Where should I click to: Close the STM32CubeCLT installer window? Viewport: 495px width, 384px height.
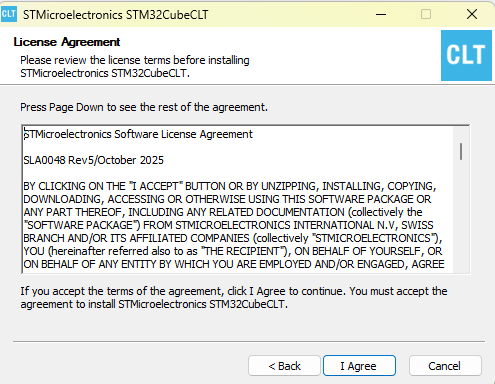(x=472, y=14)
